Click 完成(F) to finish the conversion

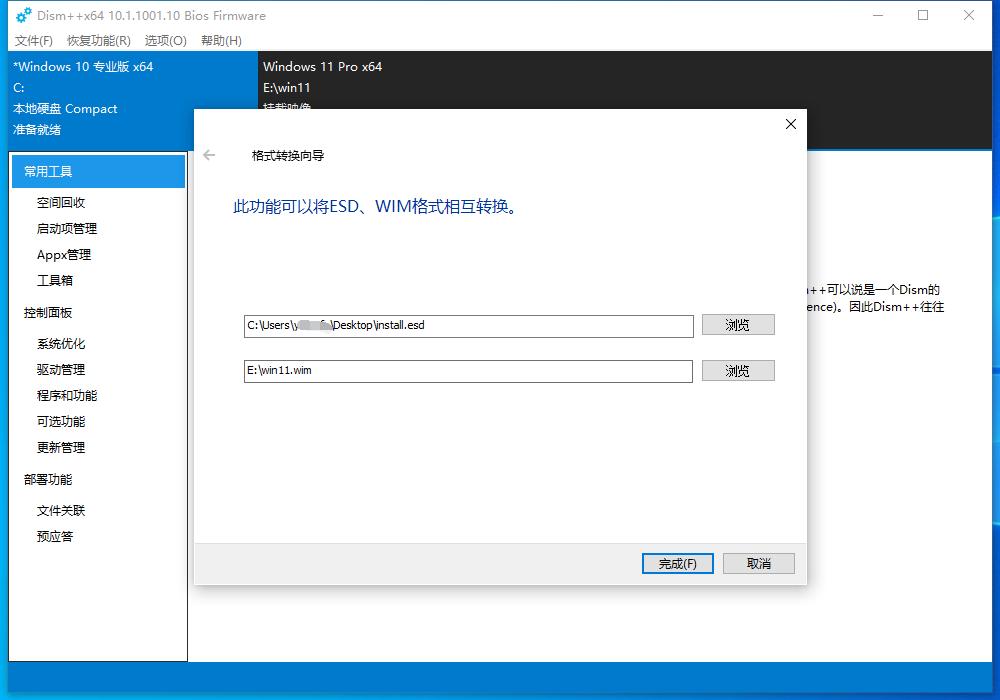pos(677,563)
